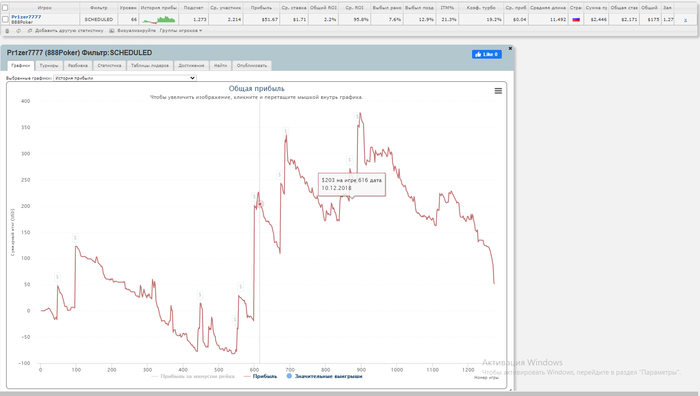Toggle the Прибыль legend series
Screen dimensions: 700x396
(x=261, y=376)
